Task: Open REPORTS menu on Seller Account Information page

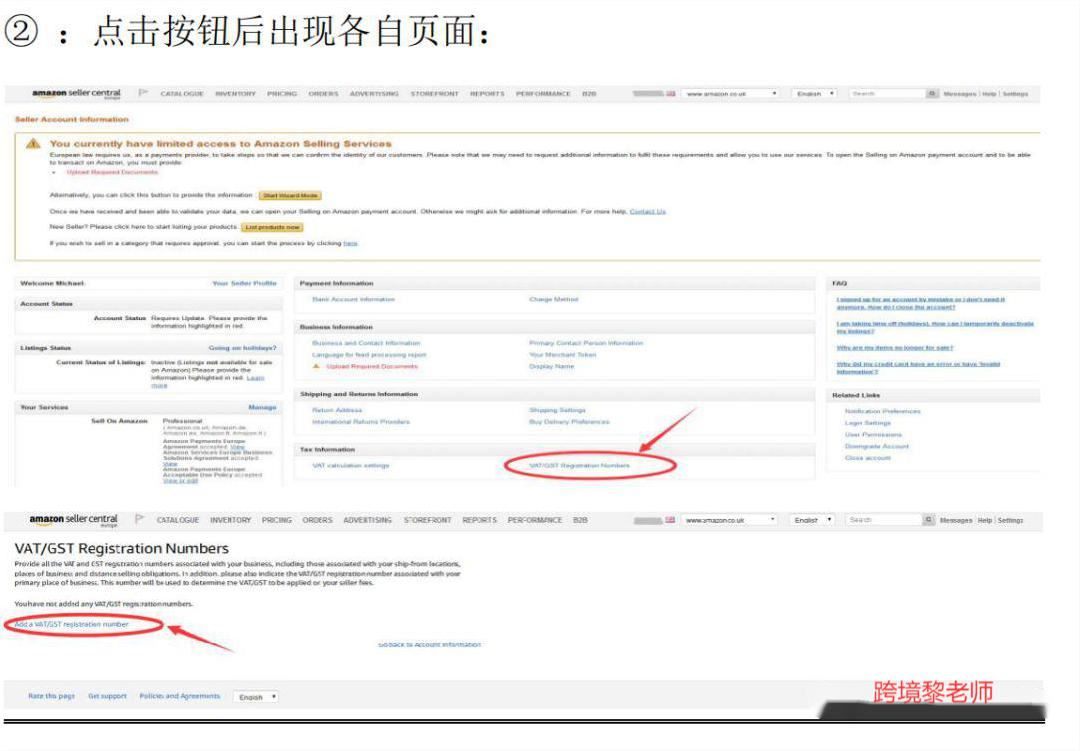Action: [x=487, y=94]
